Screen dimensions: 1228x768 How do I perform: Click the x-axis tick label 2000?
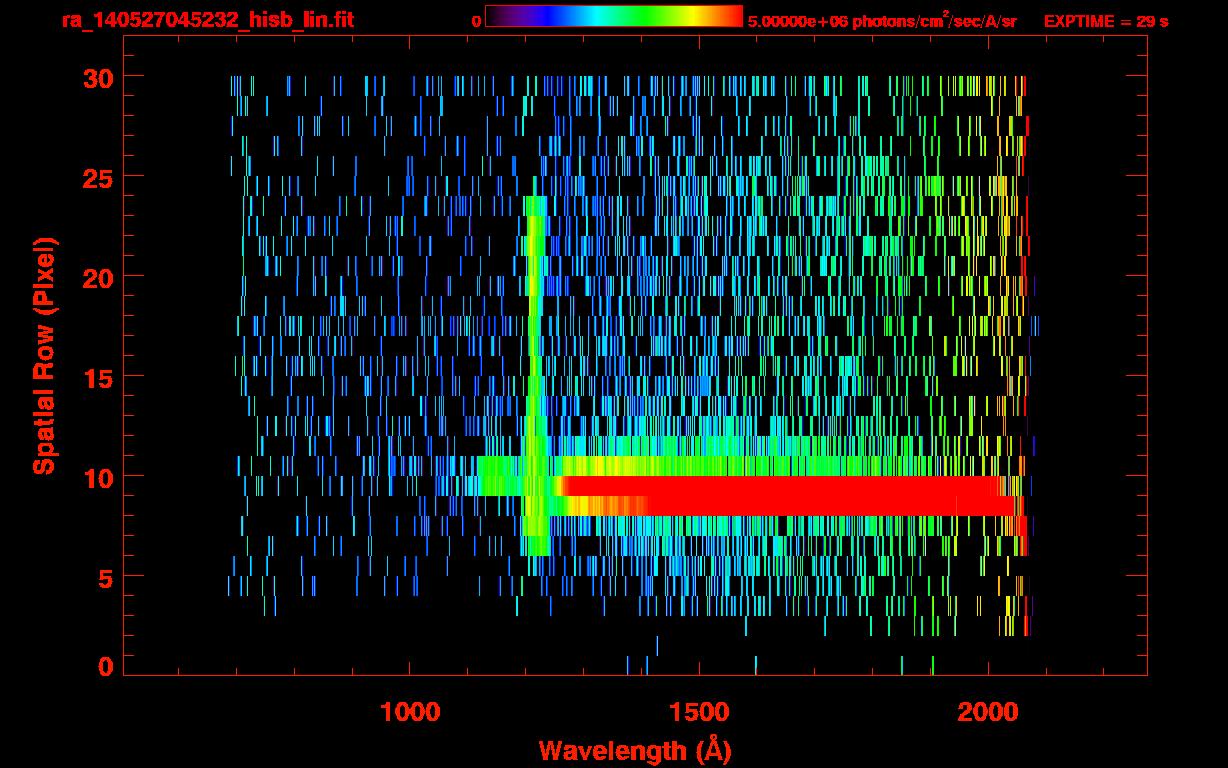[x=988, y=712]
